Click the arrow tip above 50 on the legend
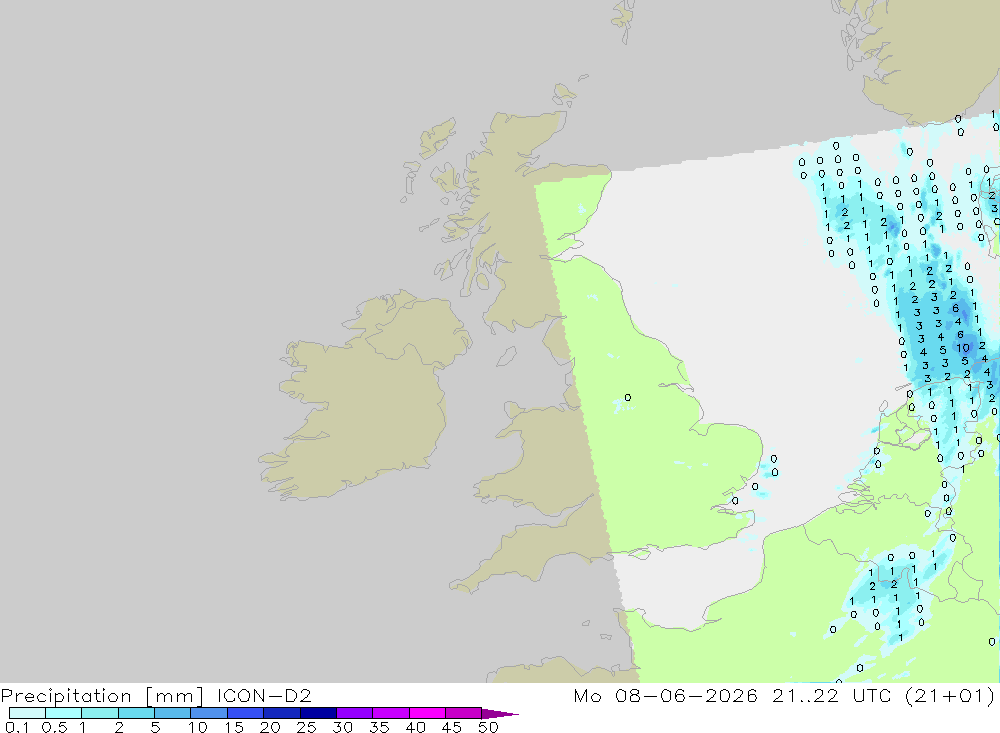1000x733 pixels. pos(501,714)
